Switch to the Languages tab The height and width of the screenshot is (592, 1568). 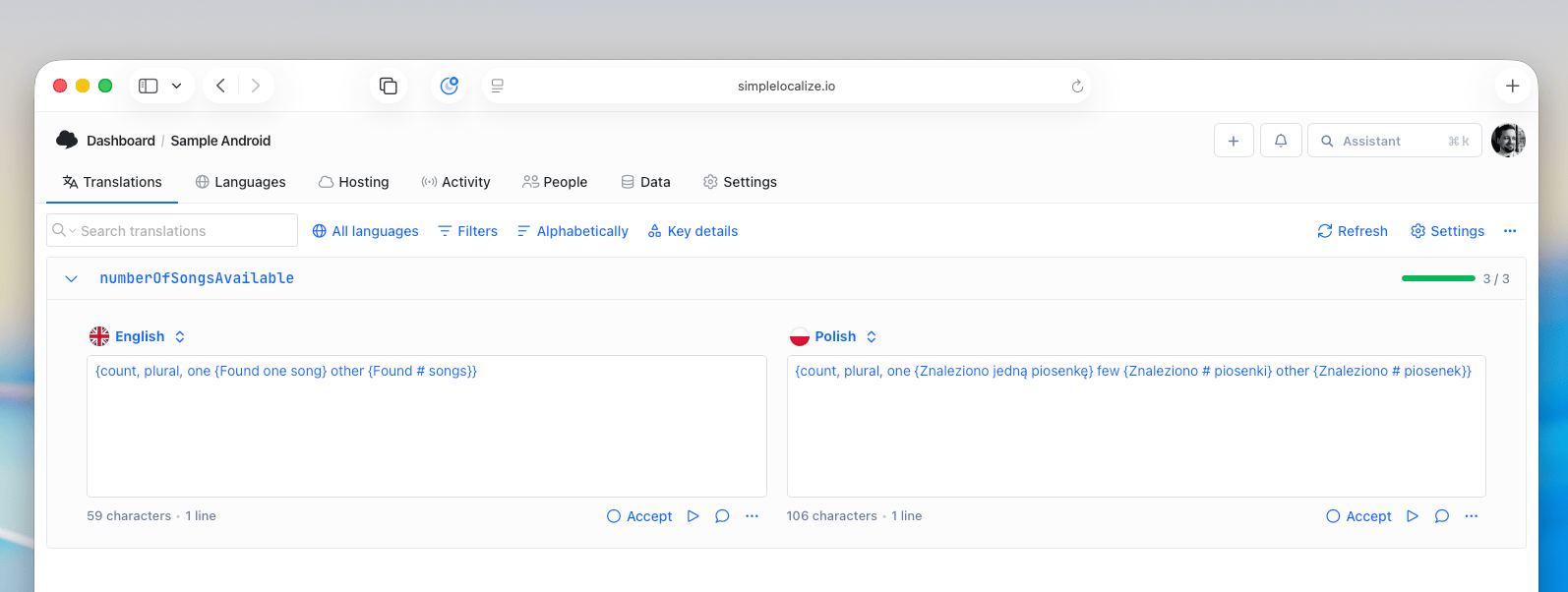[x=240, y=182]
